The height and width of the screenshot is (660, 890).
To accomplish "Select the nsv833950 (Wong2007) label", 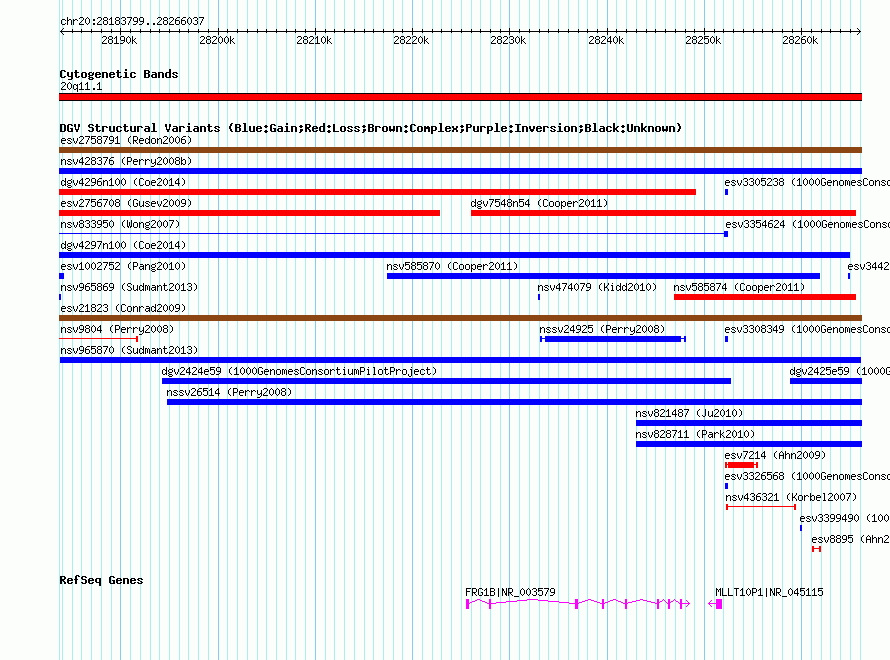I will pos(120,224).
